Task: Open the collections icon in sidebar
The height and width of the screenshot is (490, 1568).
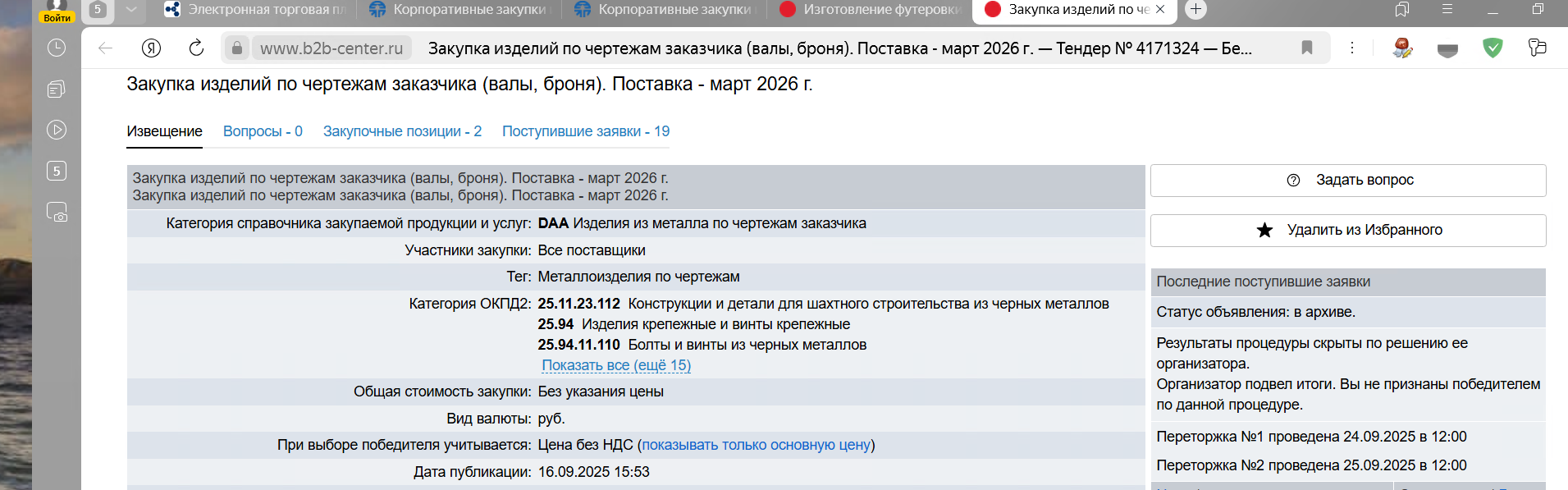Action: [x=57, y=89]
